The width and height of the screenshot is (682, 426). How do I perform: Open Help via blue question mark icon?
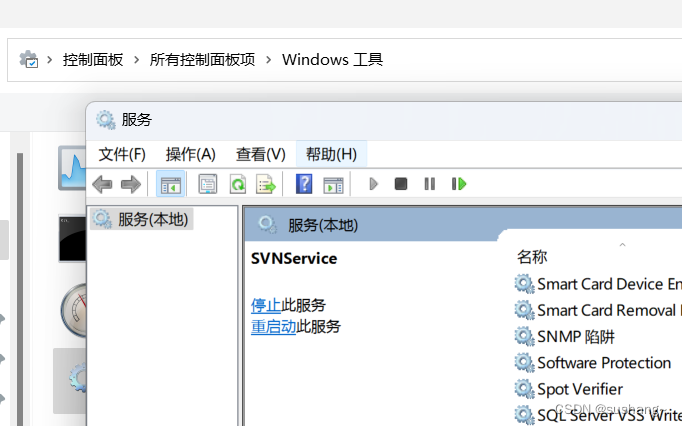coord(304,184)
